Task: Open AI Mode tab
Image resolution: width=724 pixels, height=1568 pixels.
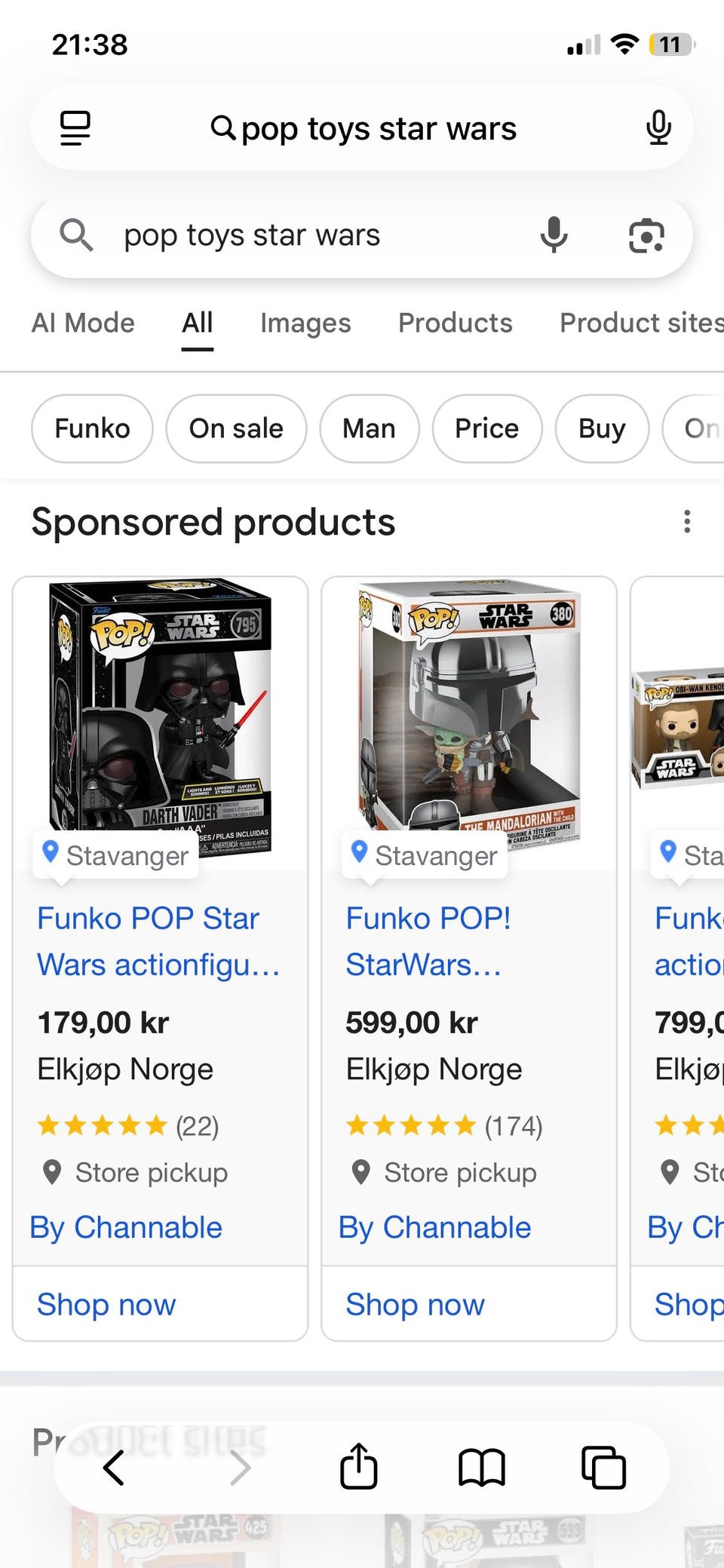Action: [x=83, y=323]
